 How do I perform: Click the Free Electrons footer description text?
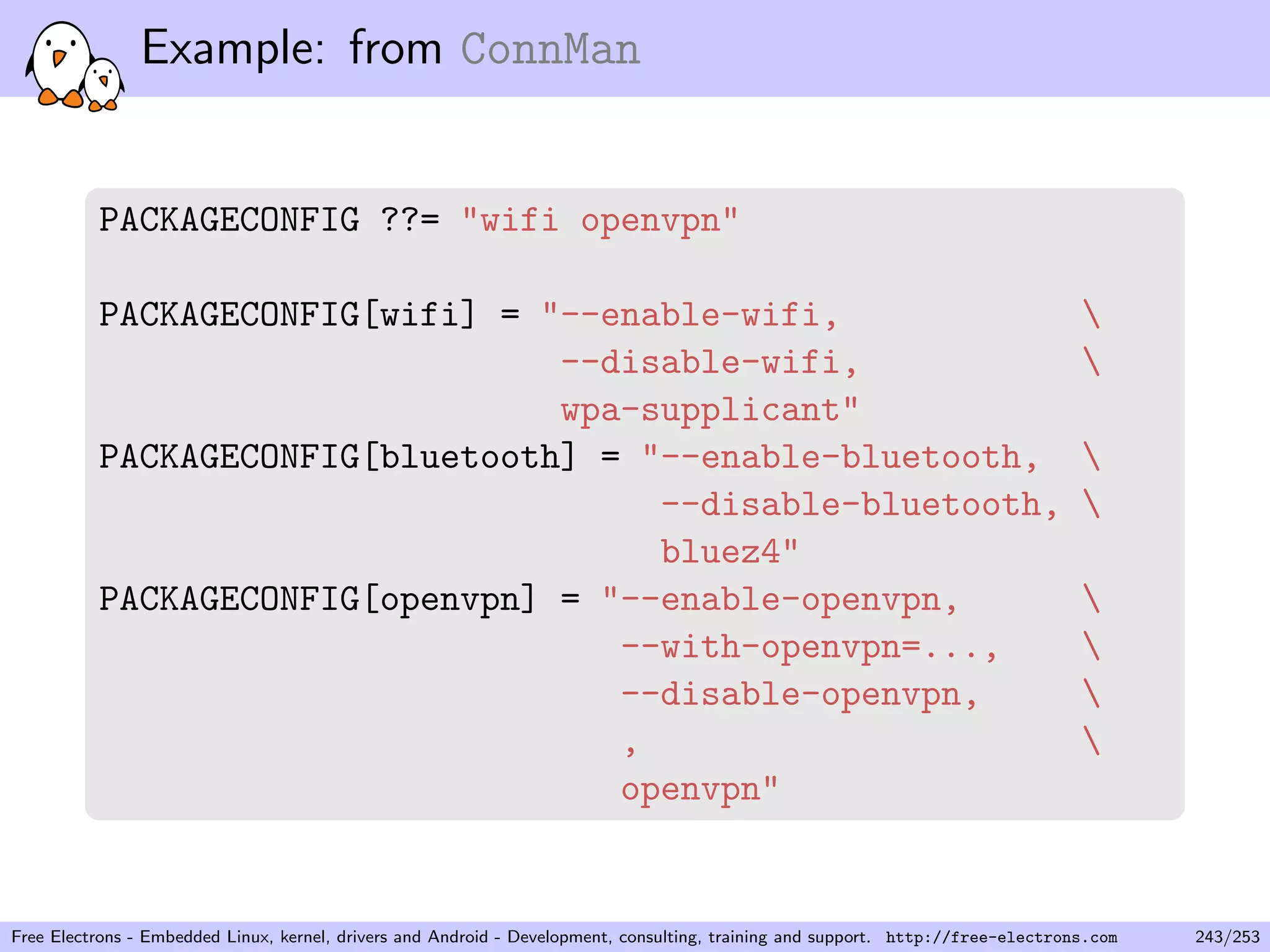440,937
